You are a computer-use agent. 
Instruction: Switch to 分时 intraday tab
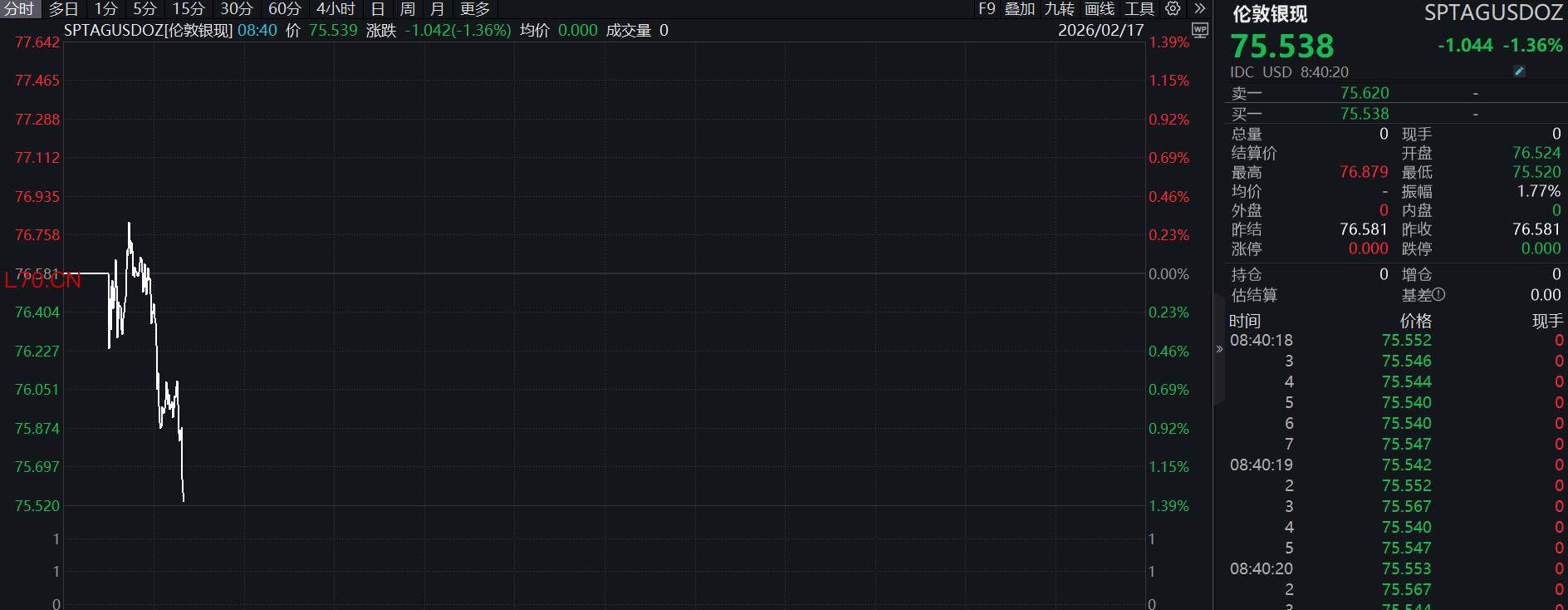click(19, 8)
